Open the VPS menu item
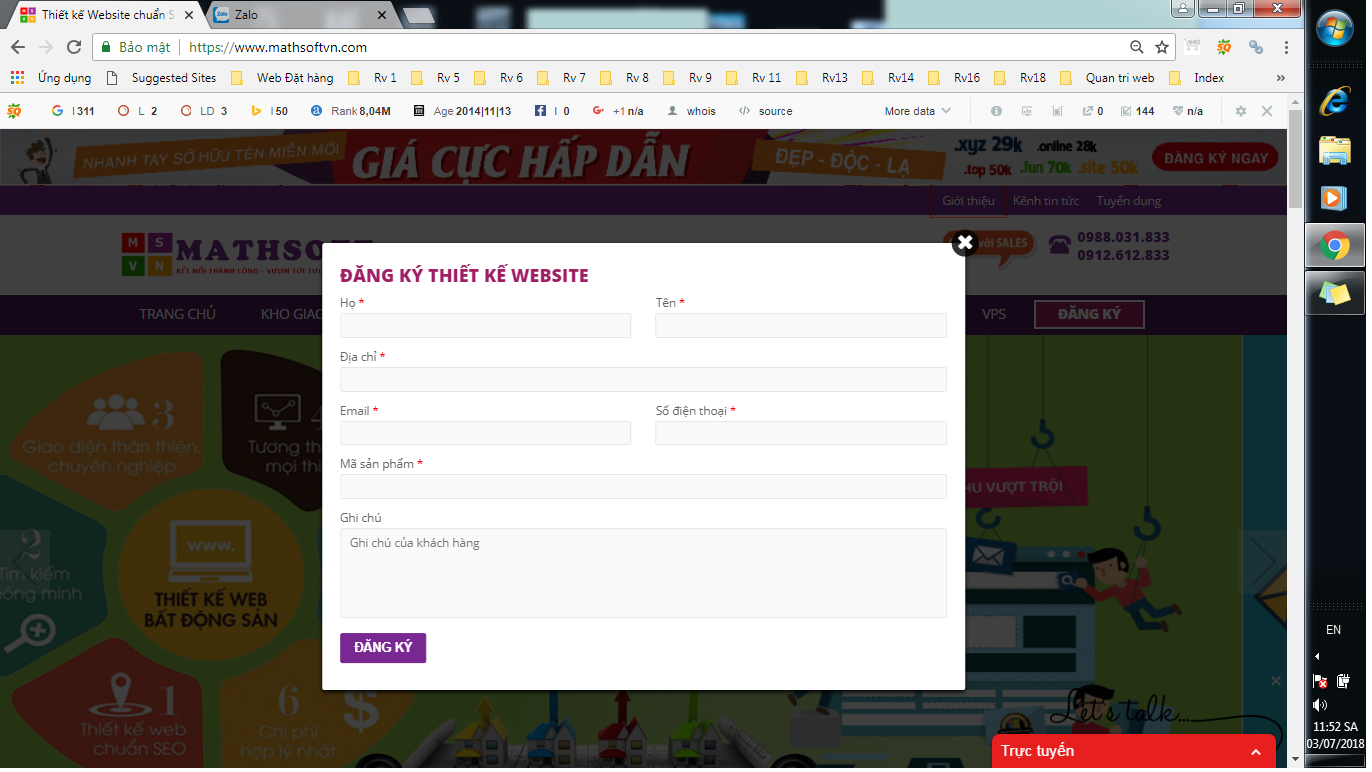The height and width of the screenshot is (772, 1372). pyautogui.click(x=994, y=314)
